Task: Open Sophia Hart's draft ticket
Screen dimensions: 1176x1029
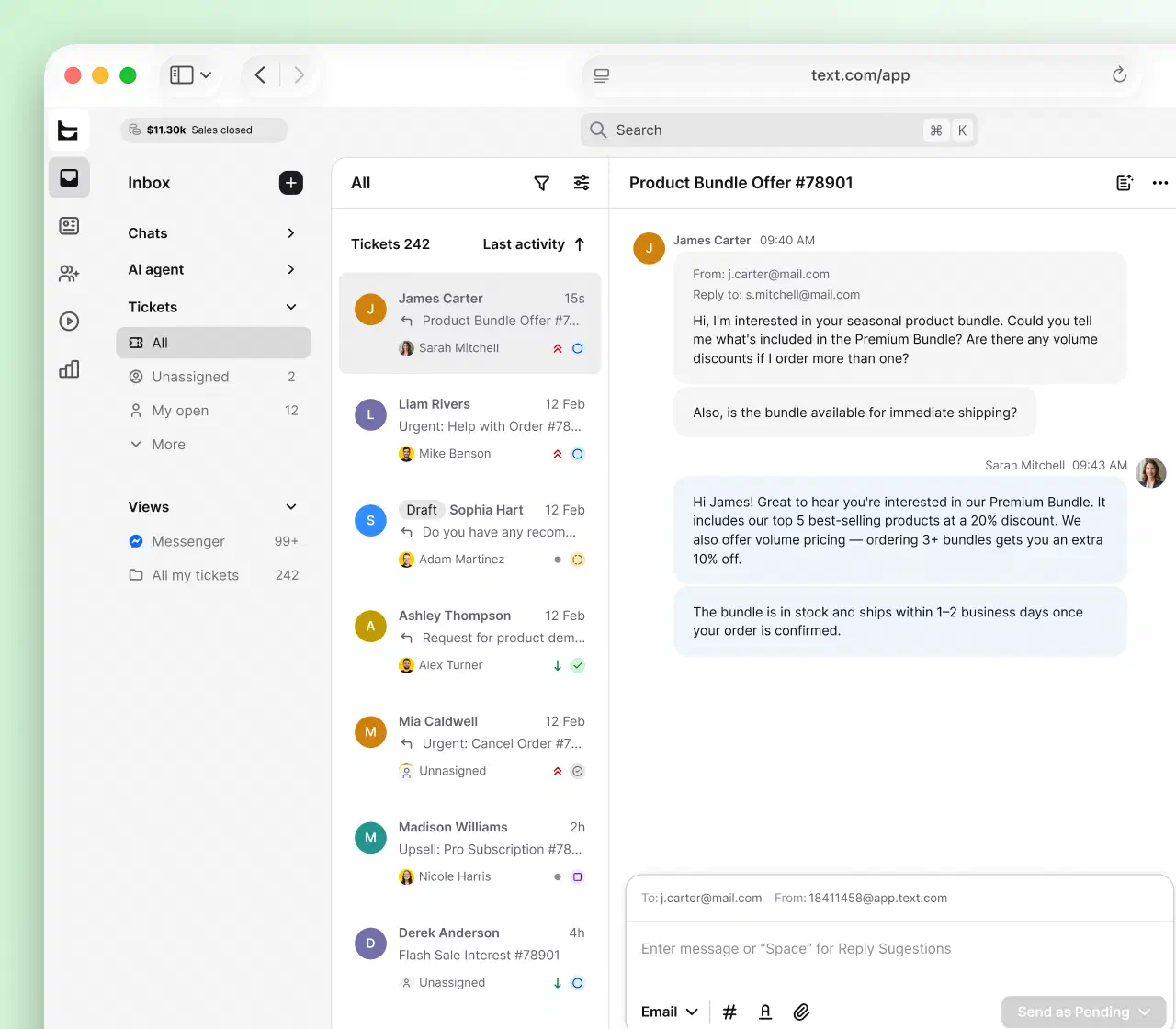Action: pyautogui.click(x=470, y=535)
